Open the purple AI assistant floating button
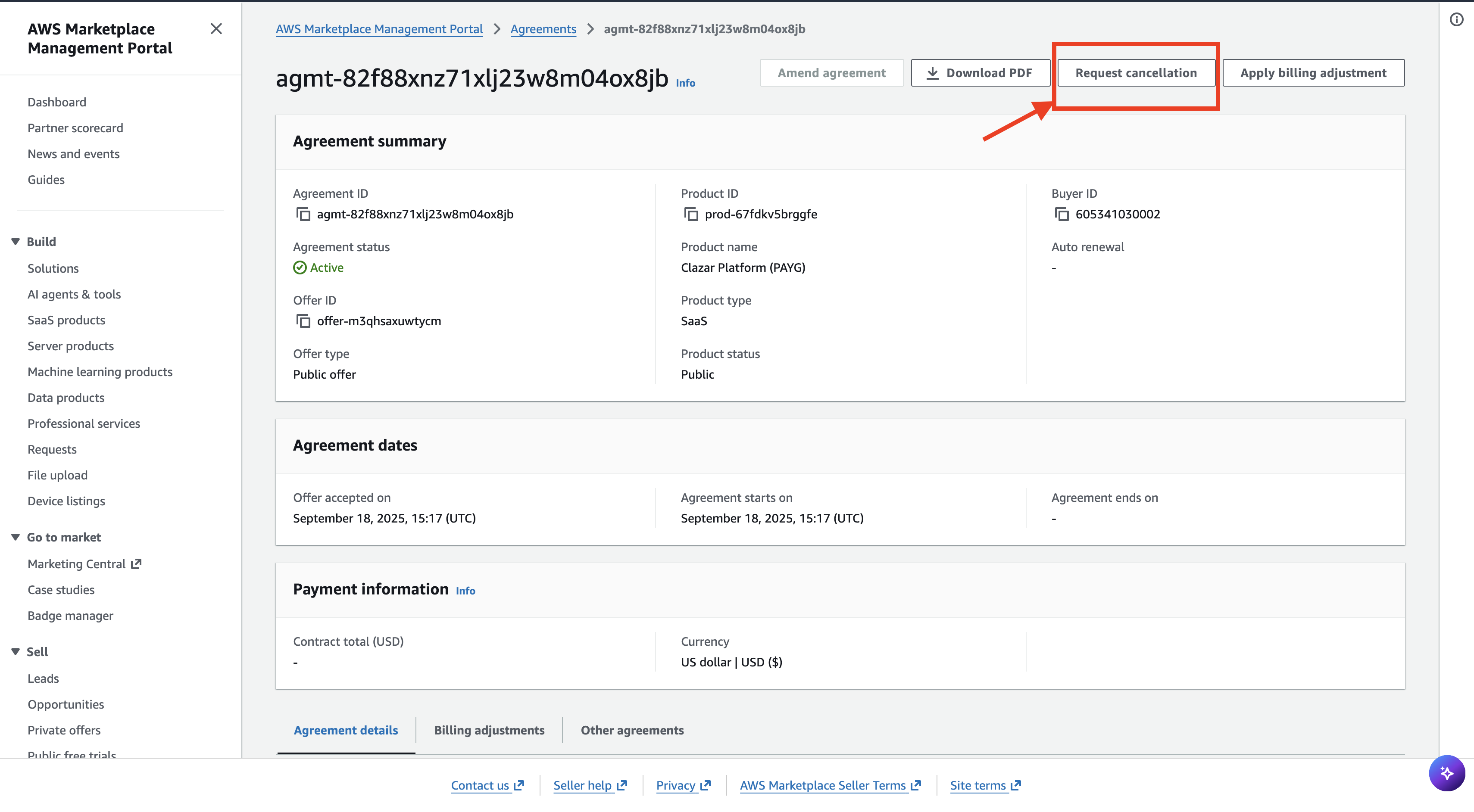This screenshot has width=1474, height=812. point(1447,773)
